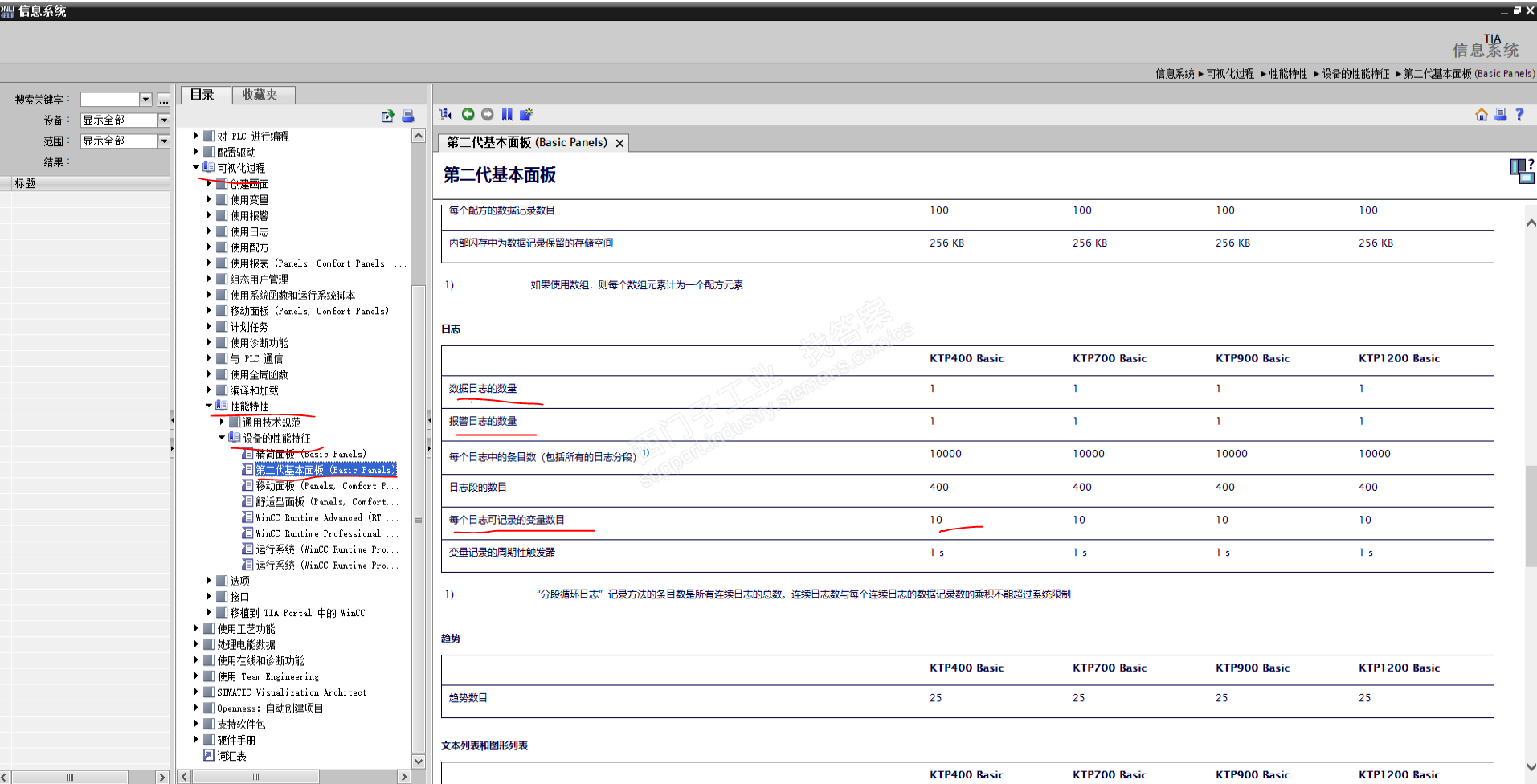Expand the 使用报警 tree node
This screenshot has height=784, width=1537.
click(x=209, y=215)
